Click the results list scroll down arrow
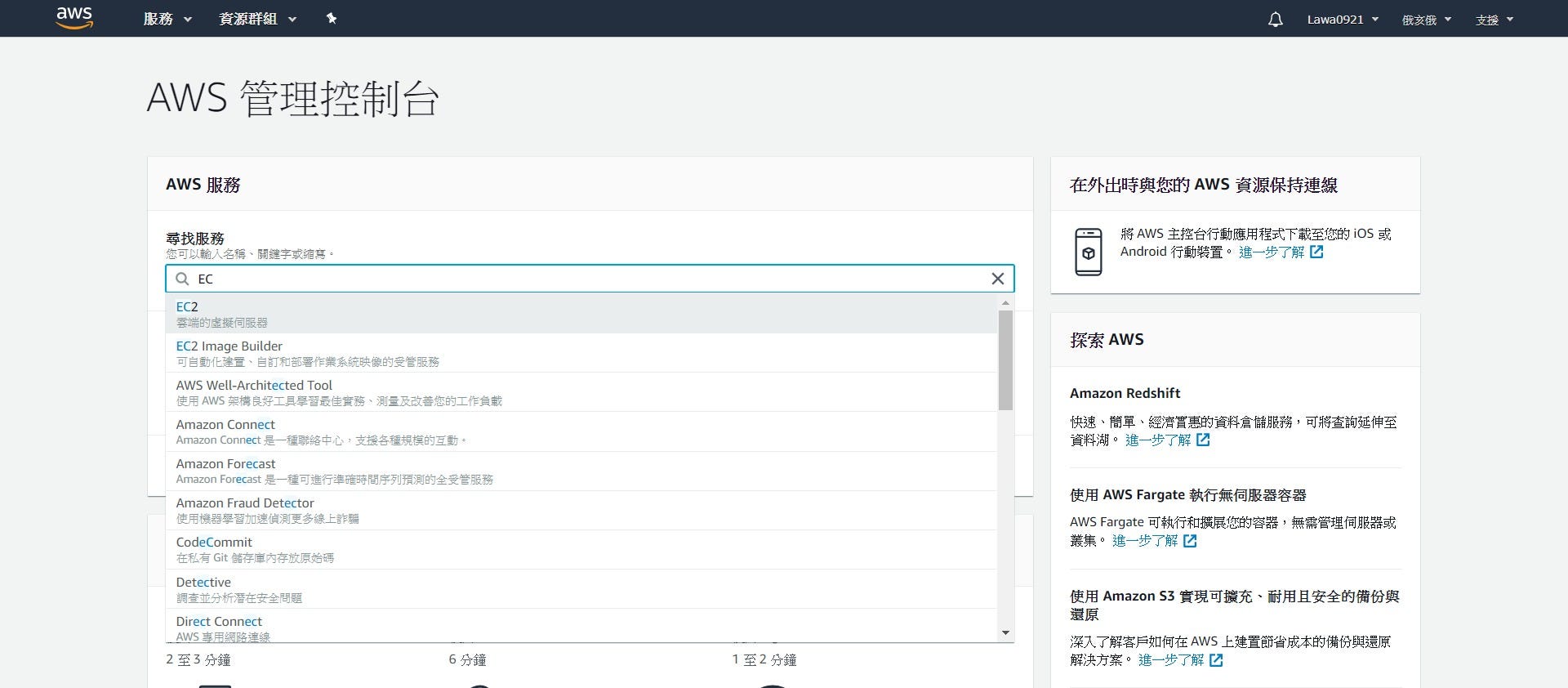This screenshot has width=1568, height=688. pyautogui.click(x=1005, y=633)
